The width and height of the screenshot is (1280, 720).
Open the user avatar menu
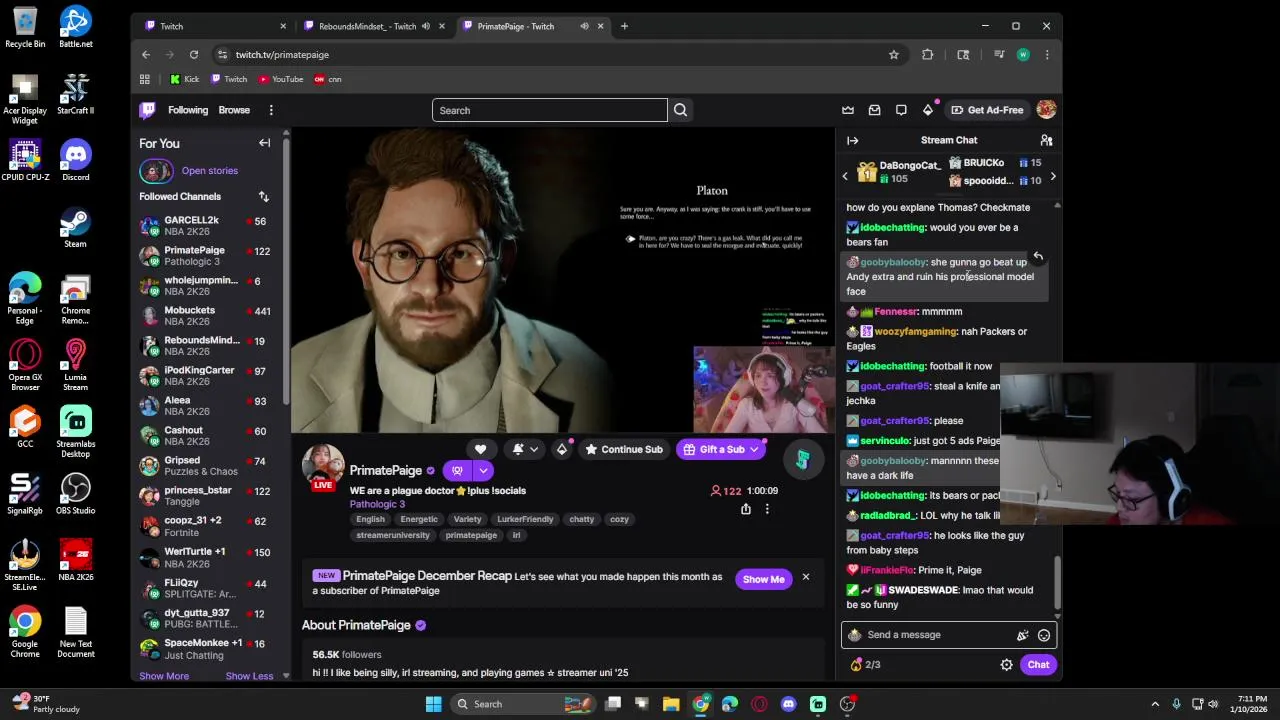1046,110
